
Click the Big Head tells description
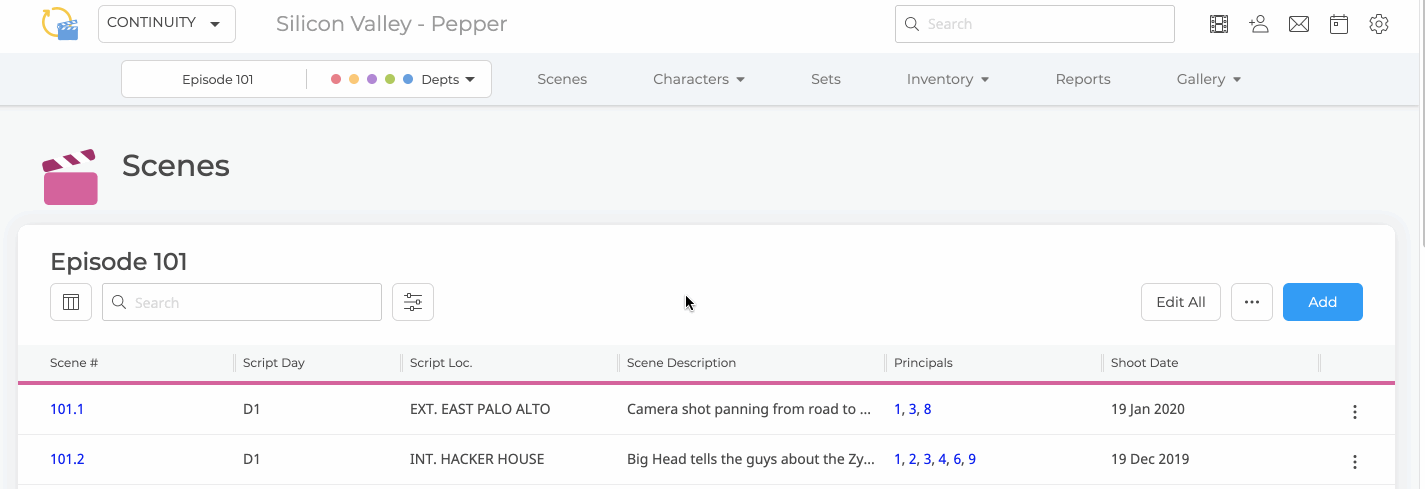coord(751,459)
